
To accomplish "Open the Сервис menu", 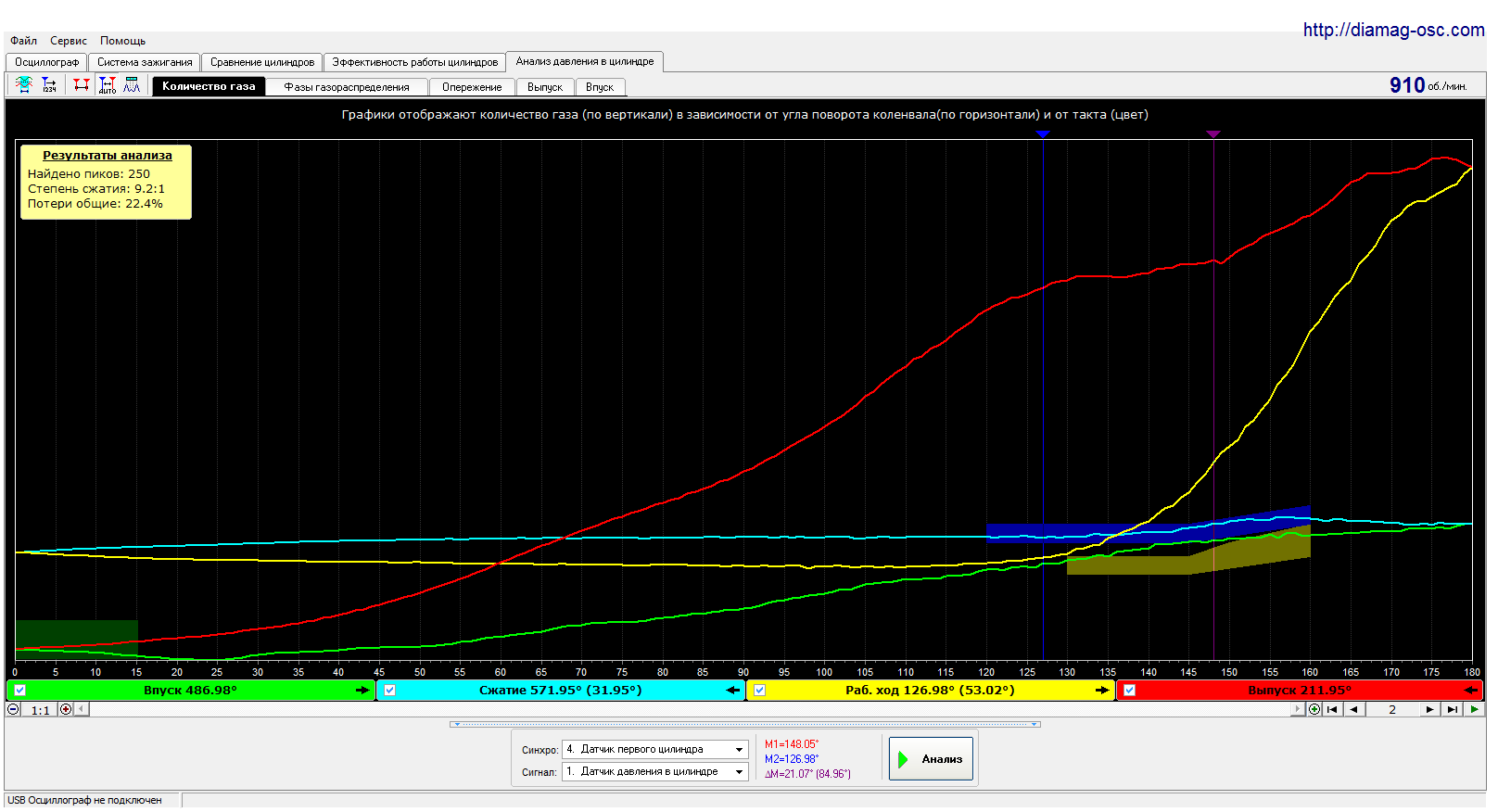I will coord(69,41).
